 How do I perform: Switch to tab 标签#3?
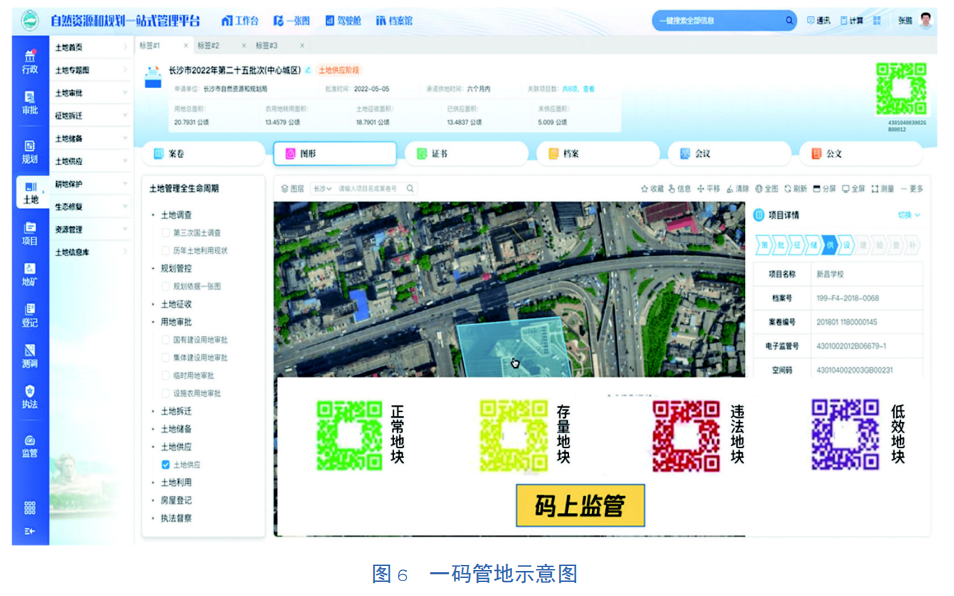pos(266,46)
